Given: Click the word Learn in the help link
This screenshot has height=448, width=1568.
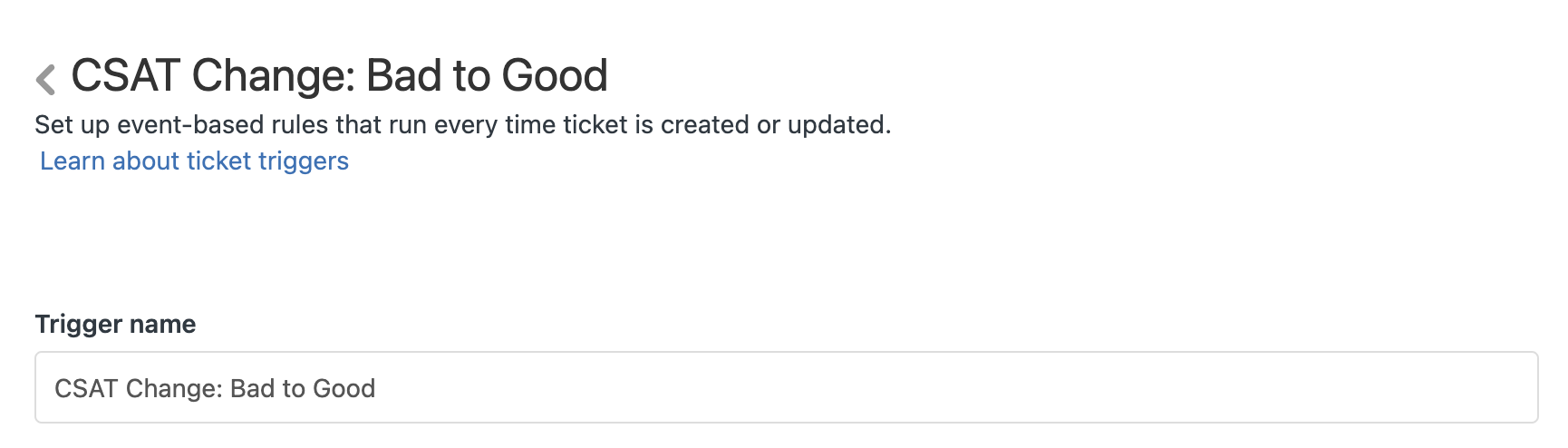Looking at the screenshot, I should (x=73, y=161).
